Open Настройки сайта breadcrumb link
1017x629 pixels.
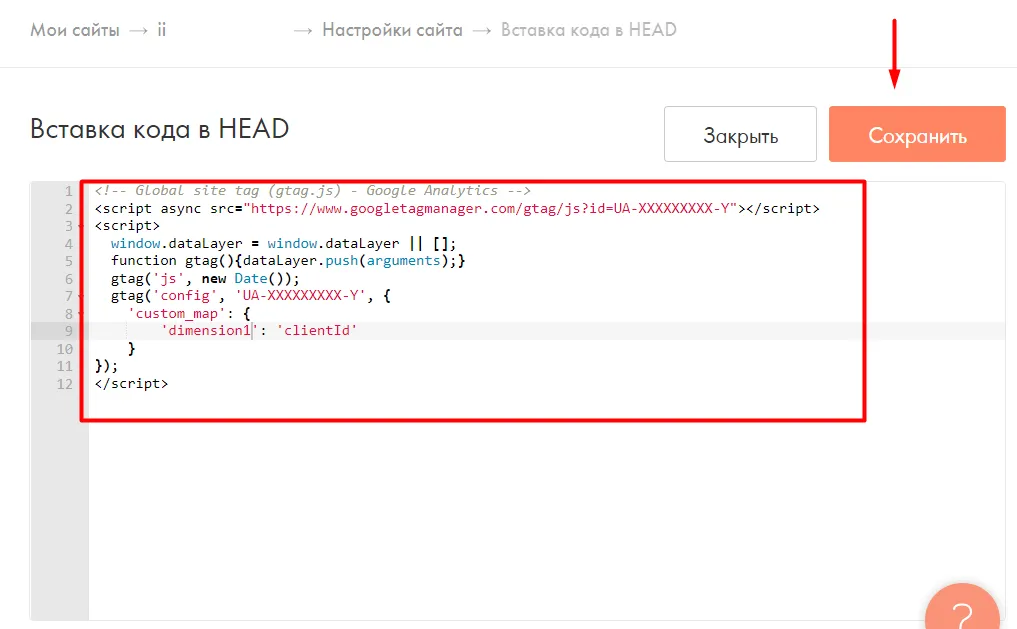pos(392,30)
